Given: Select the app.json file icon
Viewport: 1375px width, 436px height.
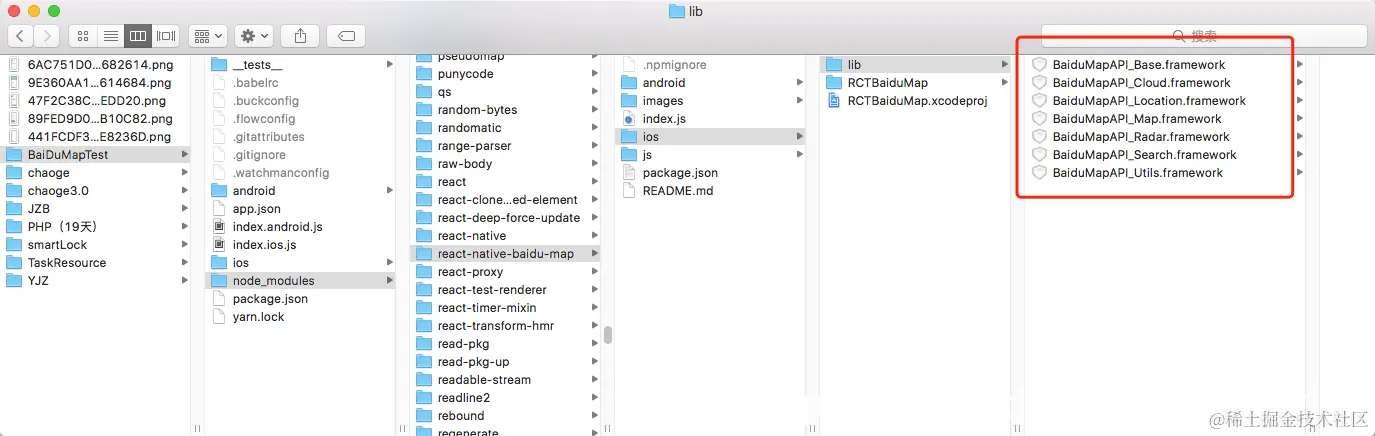Looking at the screenshot, I should pyautogui.click(x=220, y=209).
